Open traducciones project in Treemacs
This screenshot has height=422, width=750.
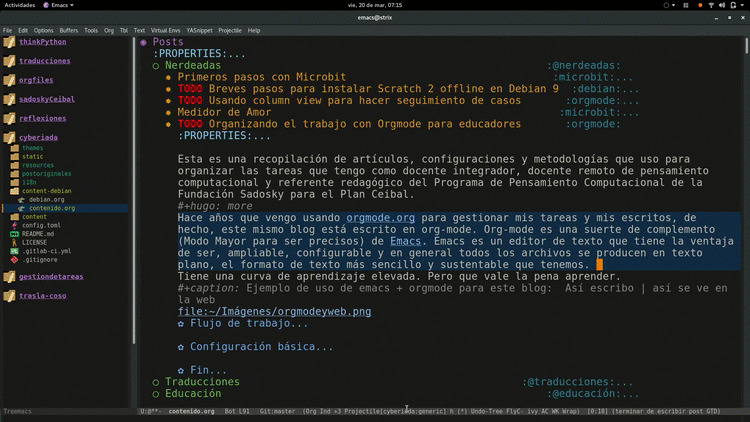coord(44,61)
